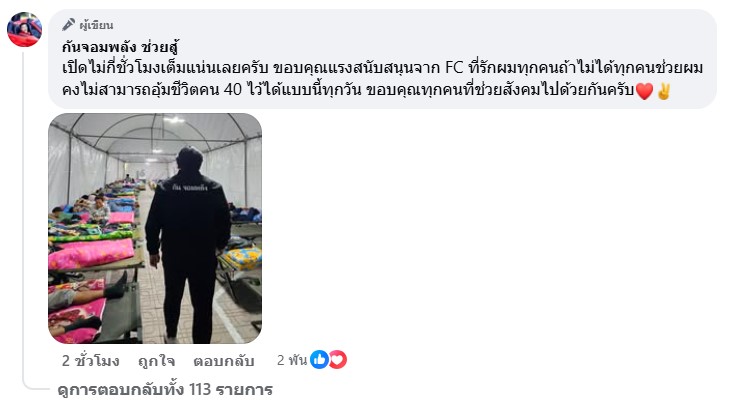Click the ผู้เขียน author label

coord(96,25)
